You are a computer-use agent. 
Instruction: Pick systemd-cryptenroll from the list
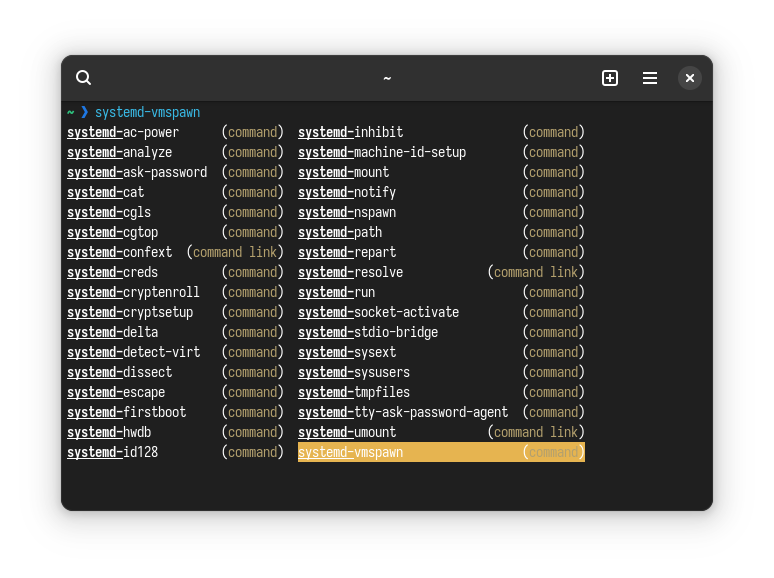[x=133, y=292]
